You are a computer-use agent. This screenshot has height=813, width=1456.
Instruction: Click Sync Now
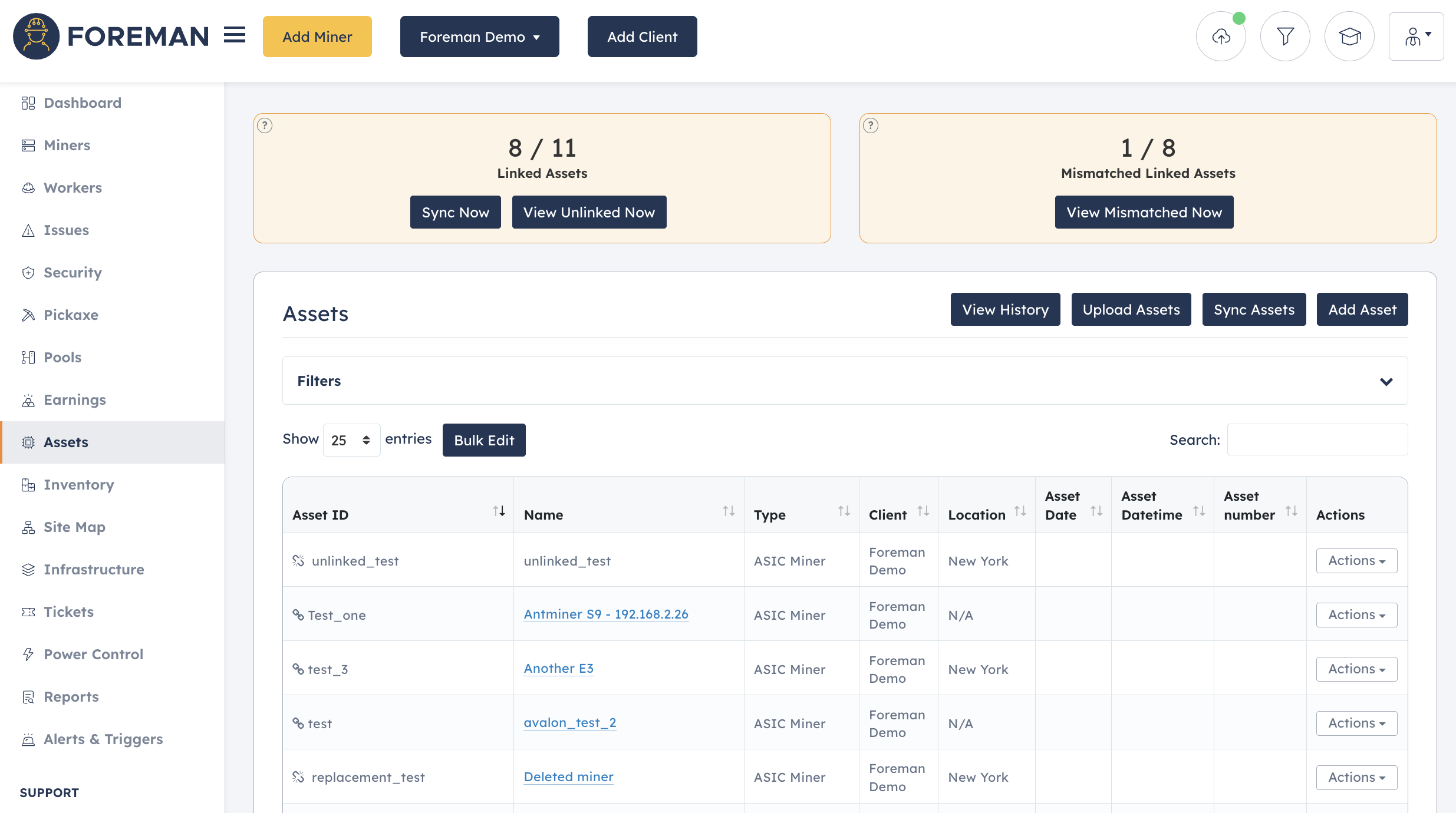pyautogui.click(x=455, y=212)
